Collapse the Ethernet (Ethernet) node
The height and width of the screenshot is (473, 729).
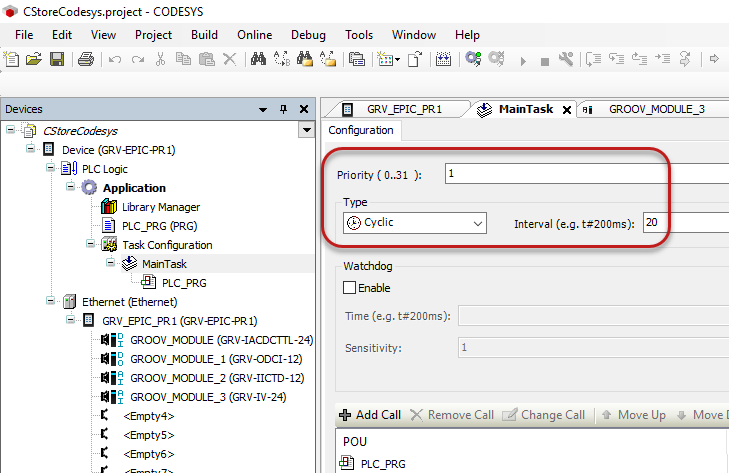tap(50, 301)
